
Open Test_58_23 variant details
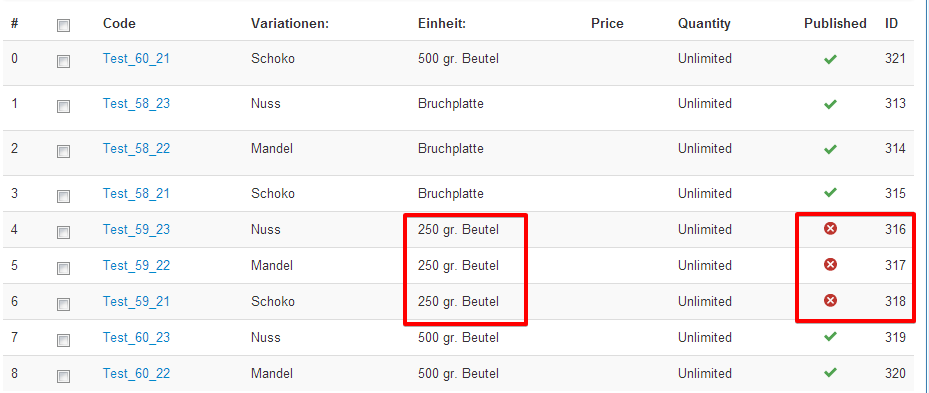click(x=136, y=104)
